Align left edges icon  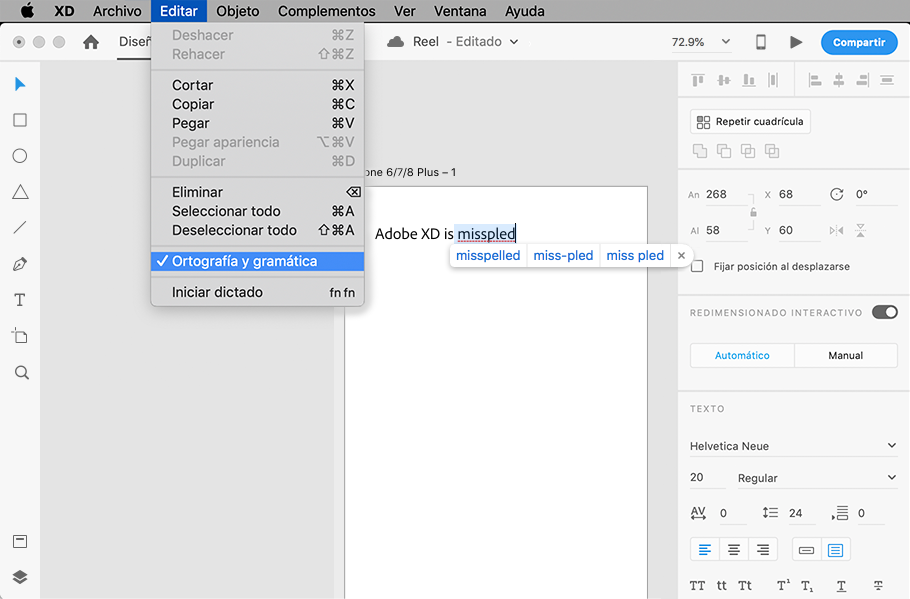pos(815,80)
